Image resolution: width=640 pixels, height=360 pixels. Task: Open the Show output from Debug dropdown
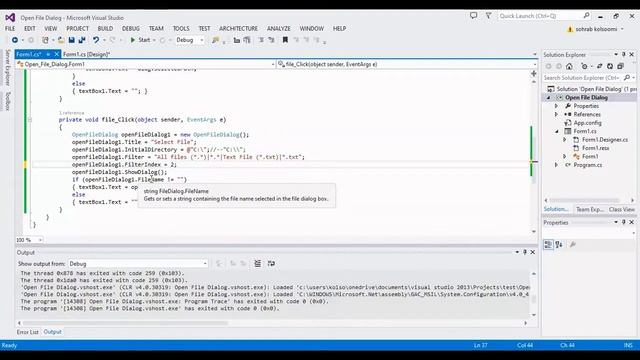(138, 264)
